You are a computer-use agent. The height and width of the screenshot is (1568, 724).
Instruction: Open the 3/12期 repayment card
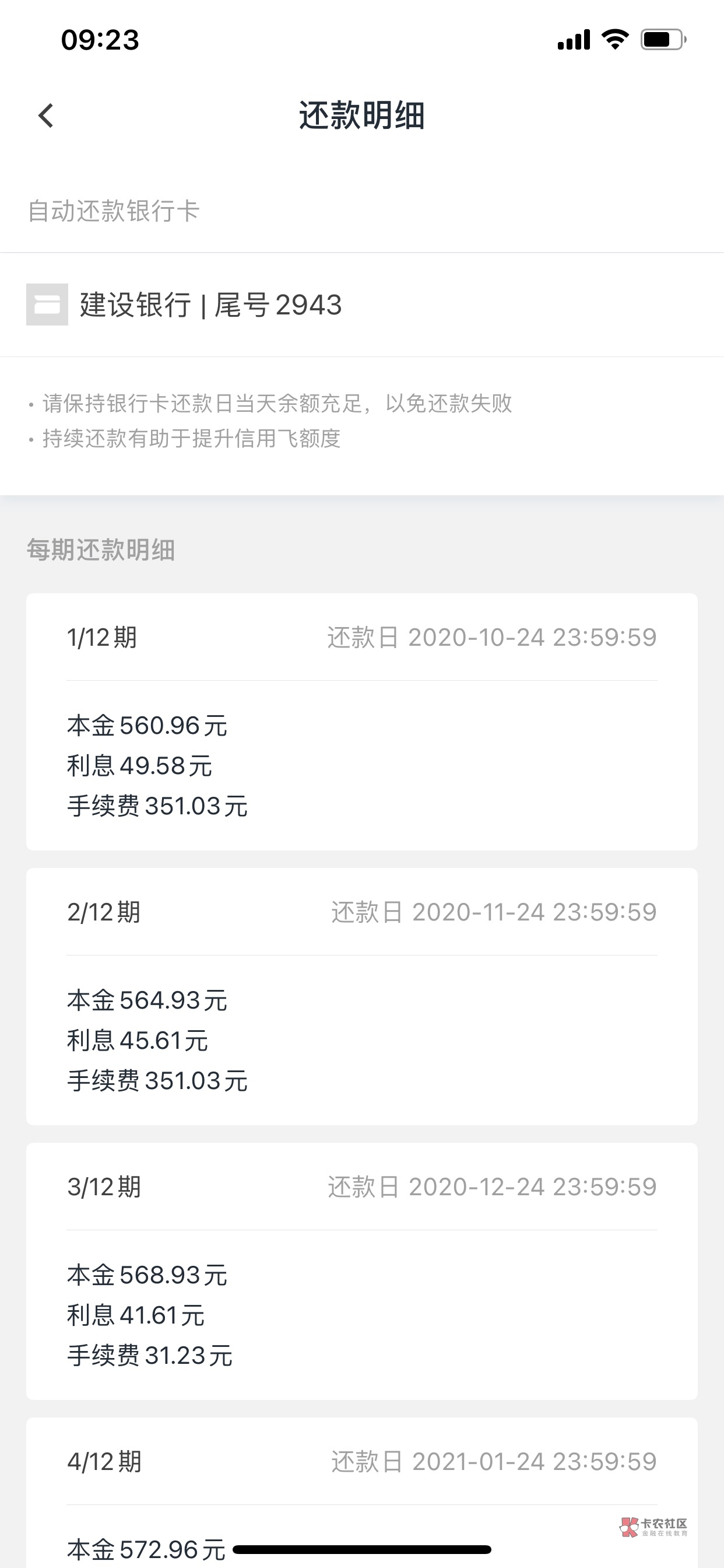click(x=361, y=1271)
